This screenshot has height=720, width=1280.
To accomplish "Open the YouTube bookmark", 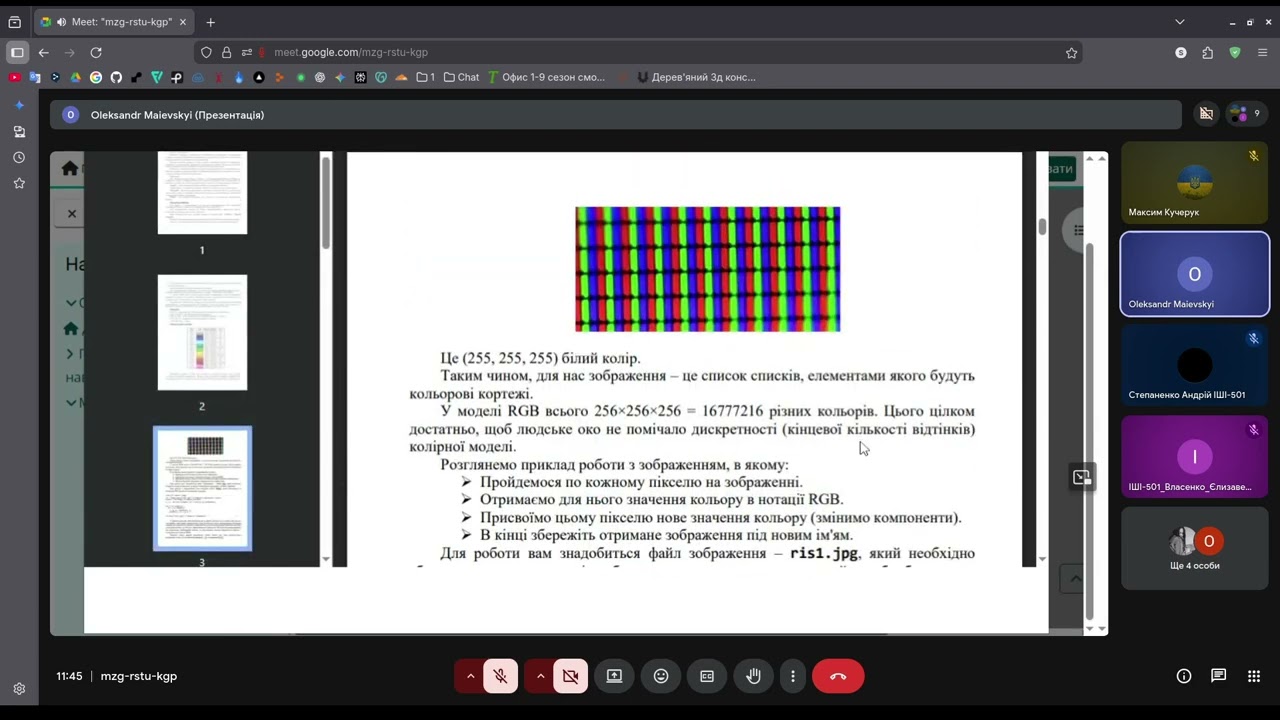I will (14, 77).
